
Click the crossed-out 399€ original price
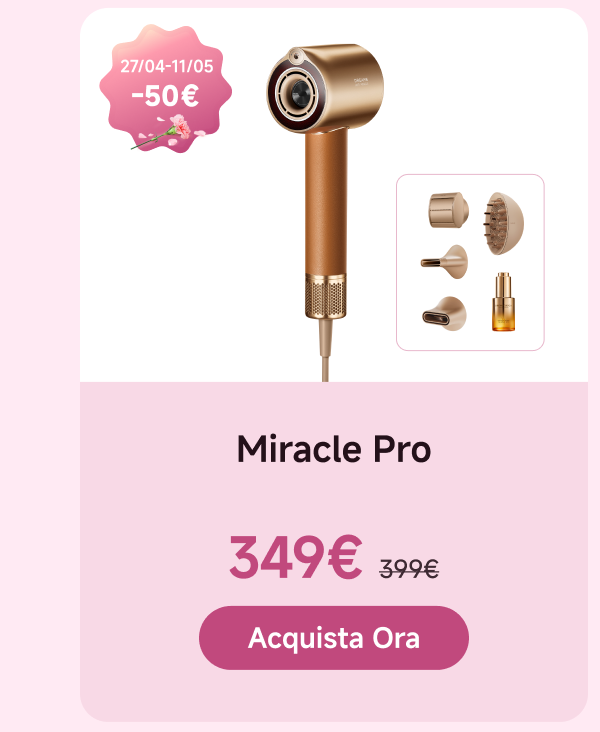pos(409,569)
